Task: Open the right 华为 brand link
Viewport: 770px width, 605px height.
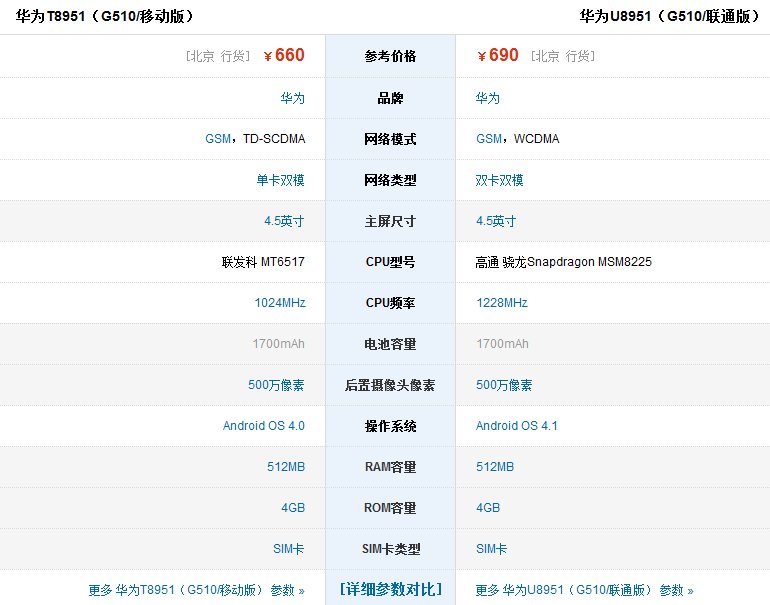Action: (488, 98)
